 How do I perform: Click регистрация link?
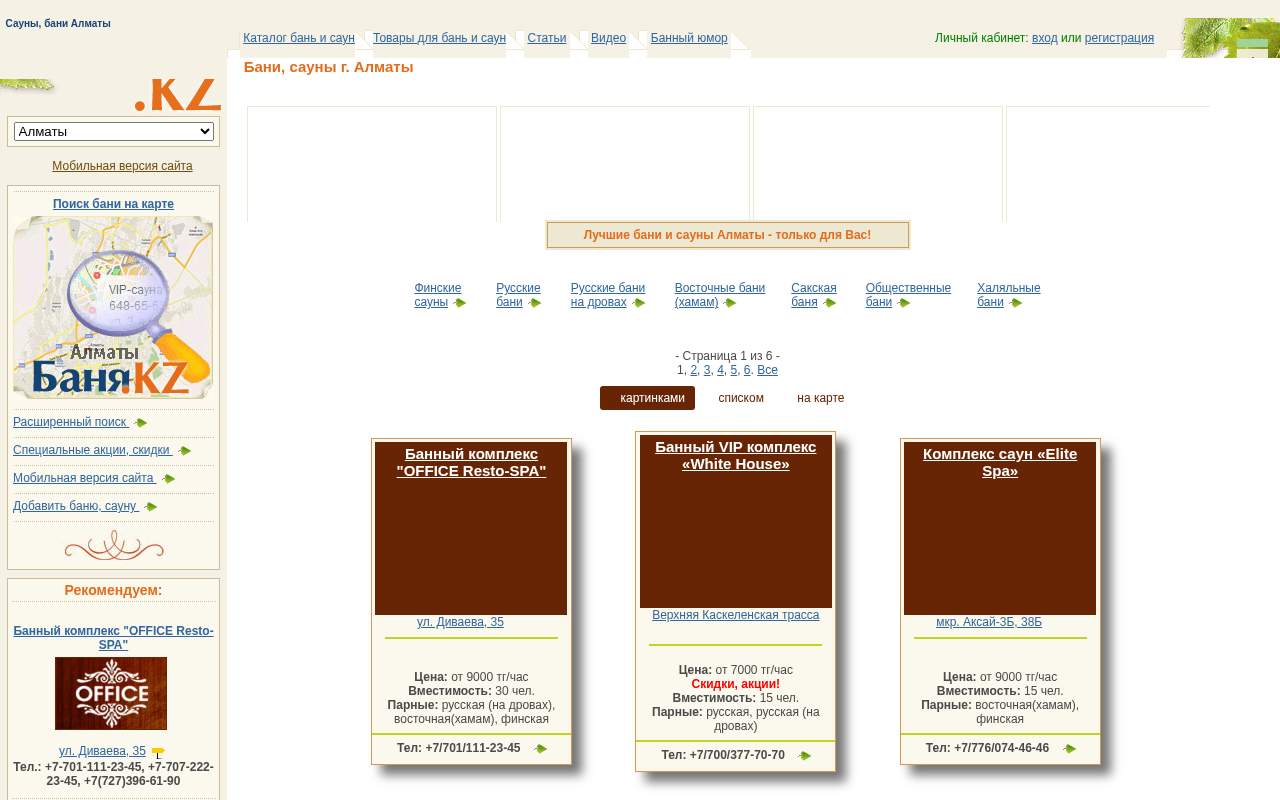click(1119, 38)
